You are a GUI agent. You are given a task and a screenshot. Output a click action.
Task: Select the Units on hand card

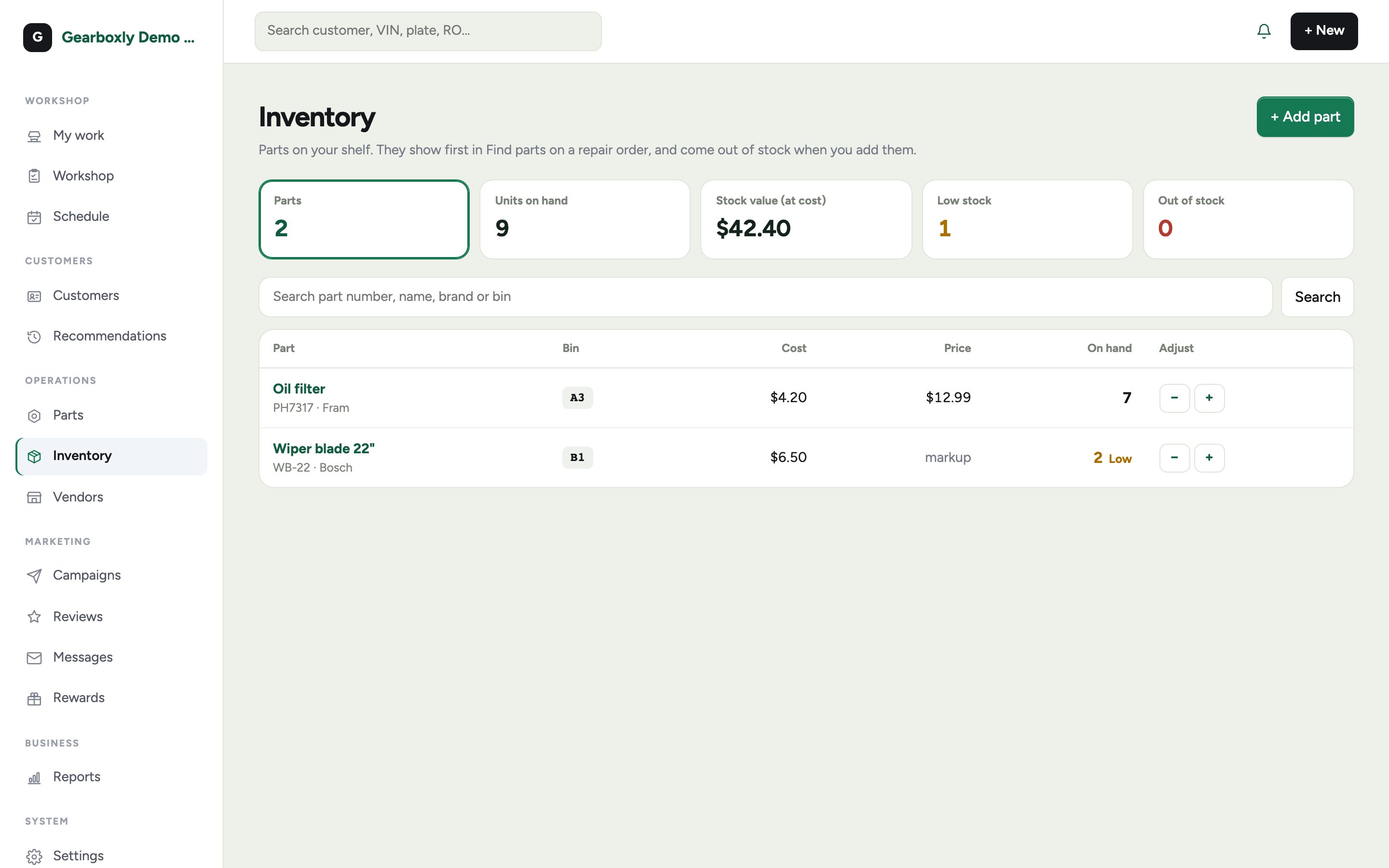point(585,219)
